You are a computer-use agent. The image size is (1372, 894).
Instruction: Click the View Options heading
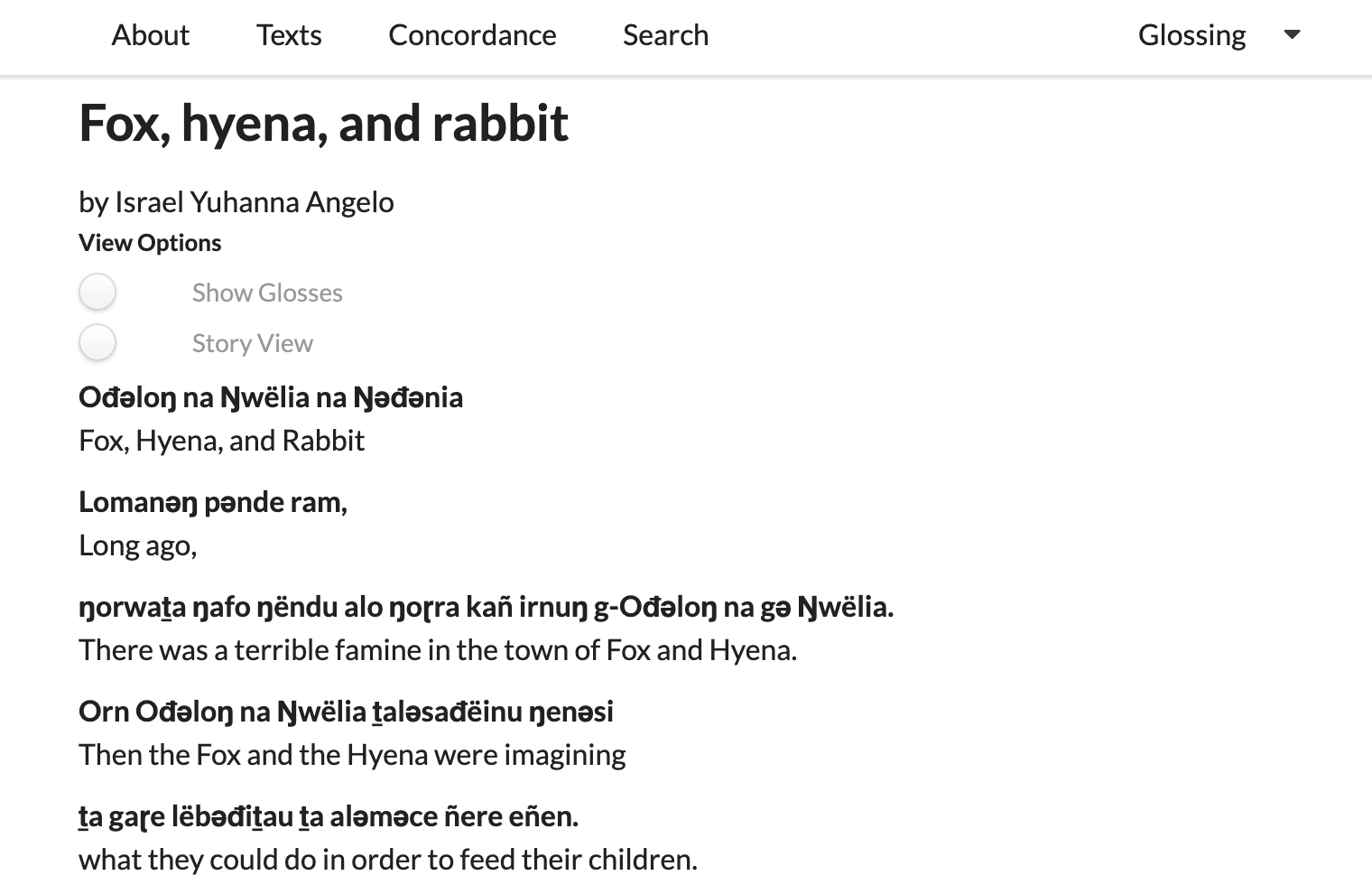click(150, 243)
